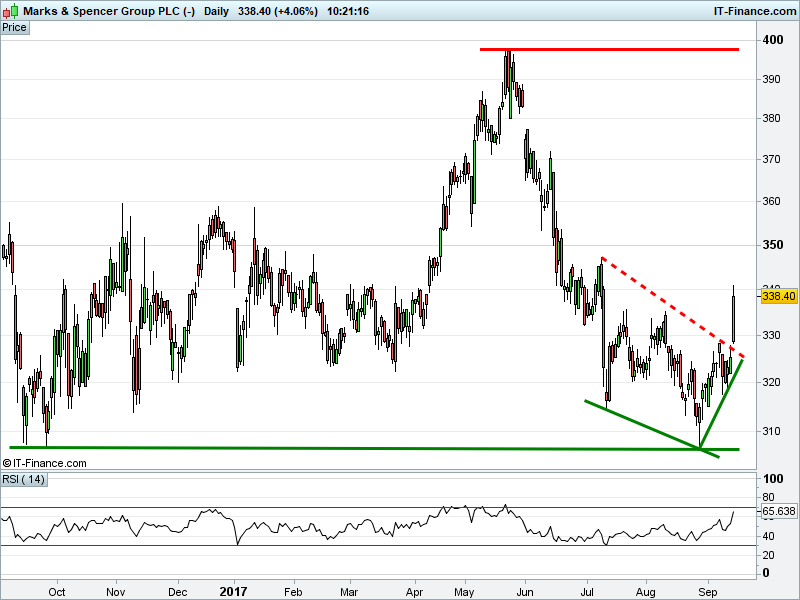Click the RSI 80 axis label
The height and width of the screenshot is (600, 800).
[768, 497]
